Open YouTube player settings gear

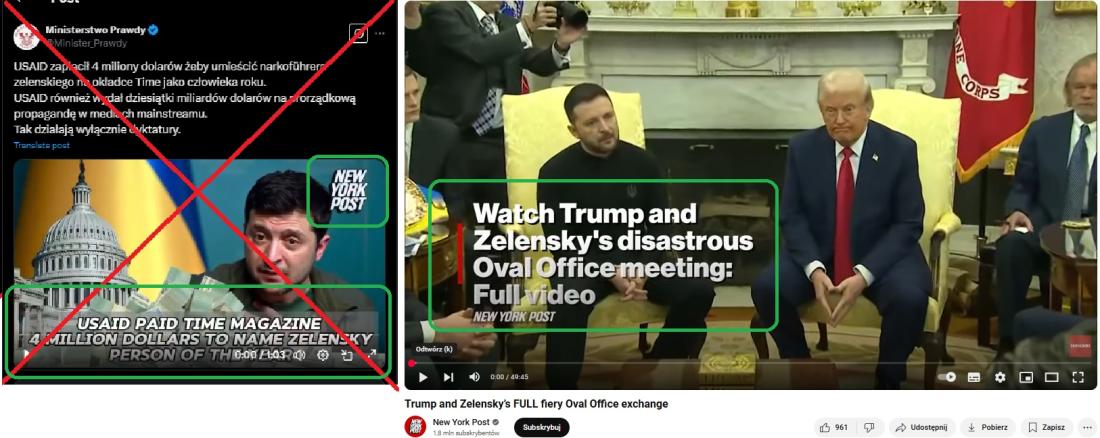coord(1000,377)
